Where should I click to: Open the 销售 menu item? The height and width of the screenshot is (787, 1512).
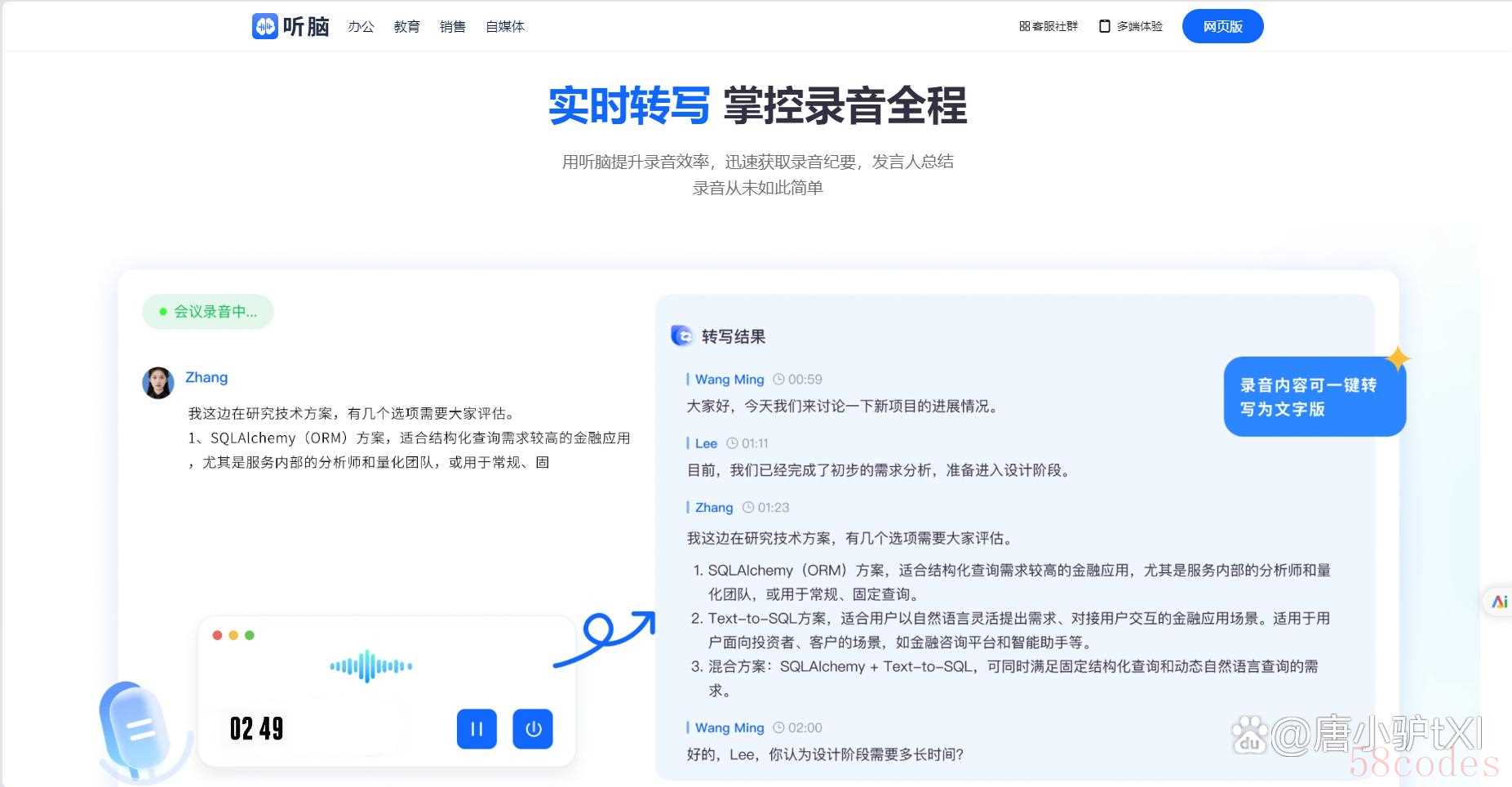point(452,26)
